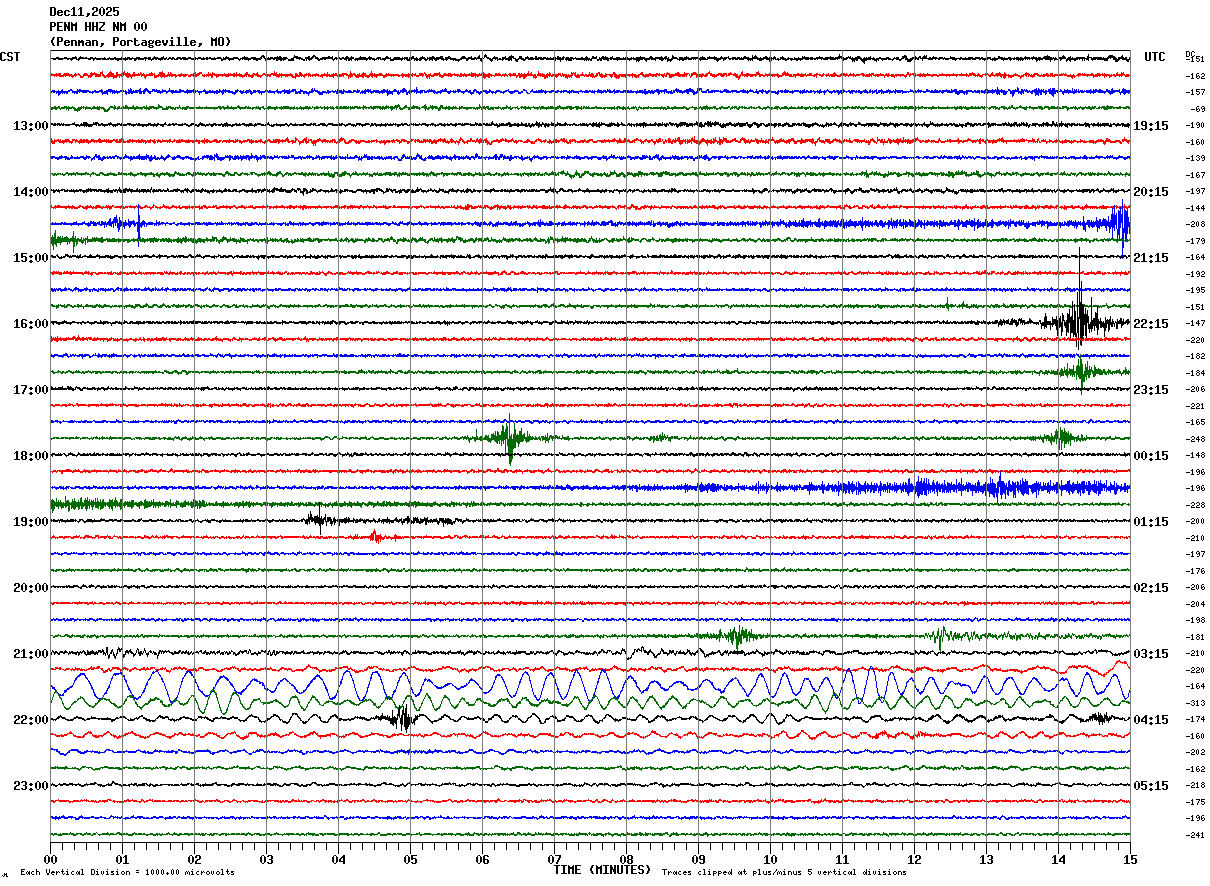This screenshot has width=1210, height=886.
Task: Click the TIME (MINUTES) axis label
Action: click(602, 870)
